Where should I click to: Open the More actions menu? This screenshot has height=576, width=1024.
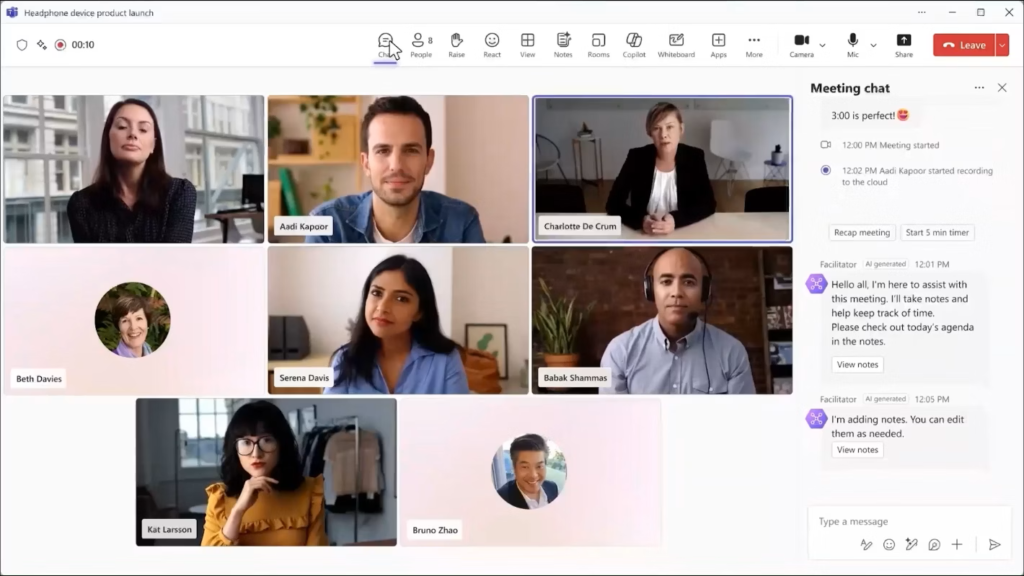tap(754, 45)
